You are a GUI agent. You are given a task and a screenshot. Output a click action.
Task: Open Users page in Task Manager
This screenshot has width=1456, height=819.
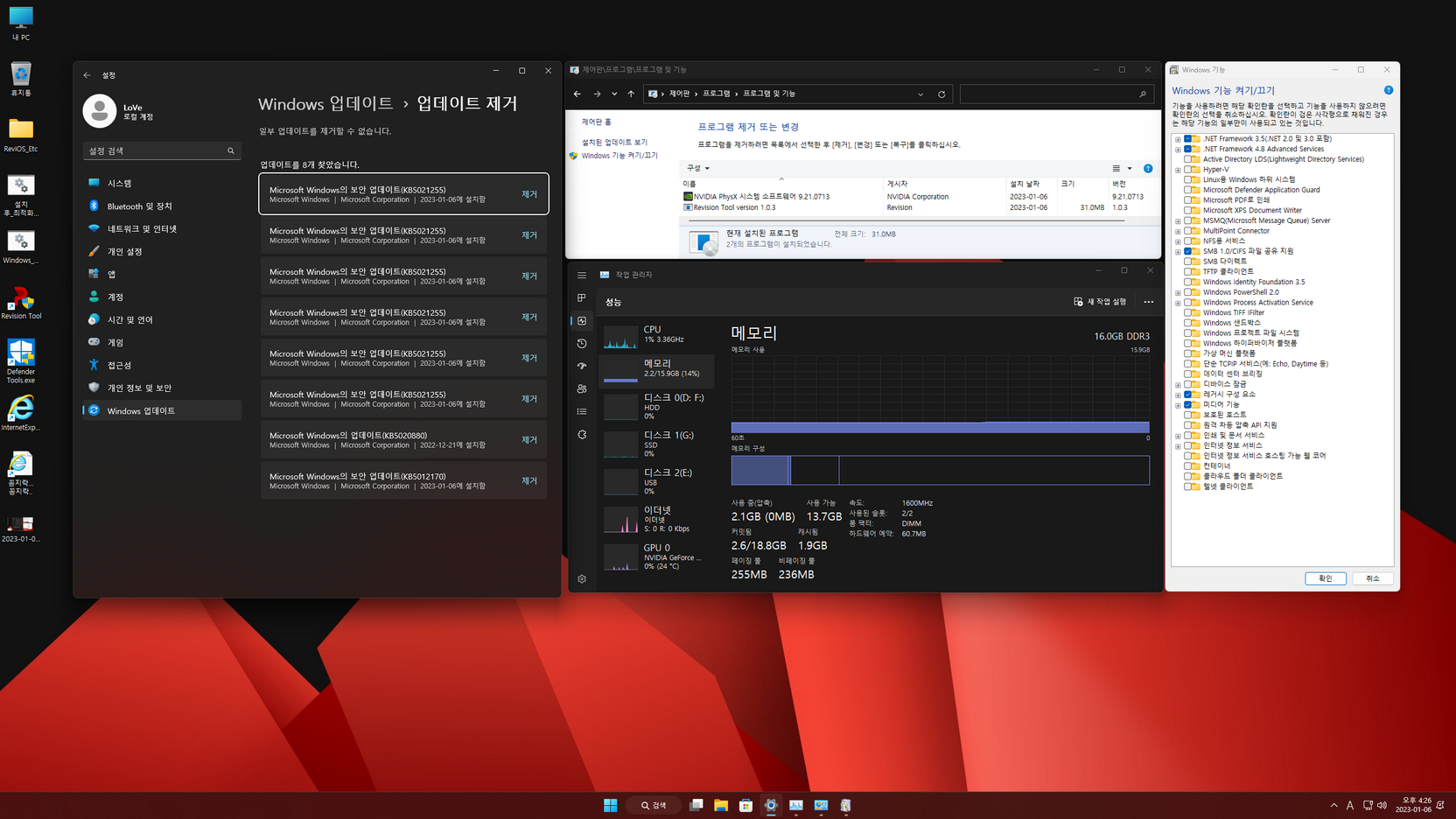(582, 388)
